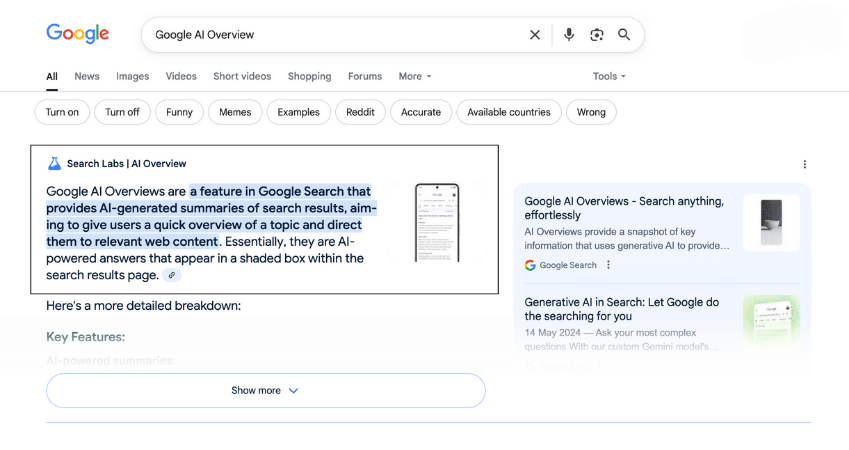This screenshot has width=849, height=450.
Task: Select the Shopping tab
Action: (x=309, y=76)
